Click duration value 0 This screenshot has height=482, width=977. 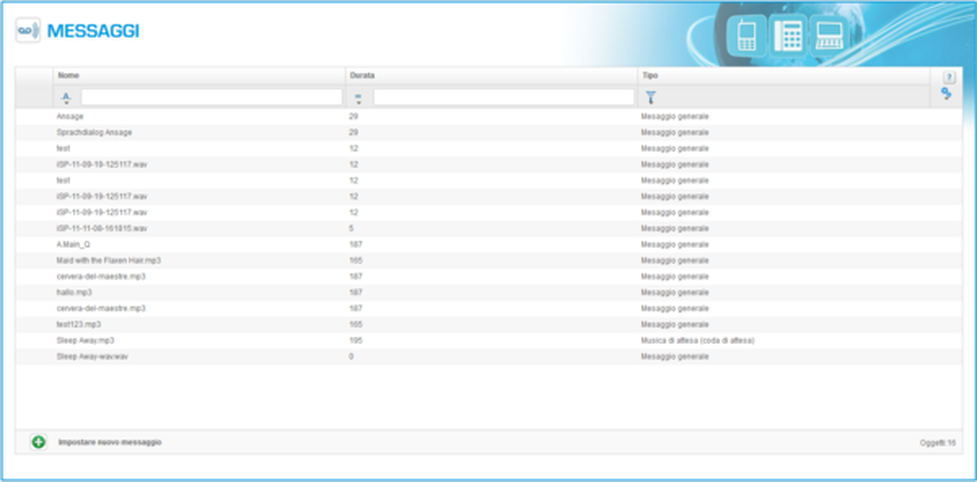351,356
